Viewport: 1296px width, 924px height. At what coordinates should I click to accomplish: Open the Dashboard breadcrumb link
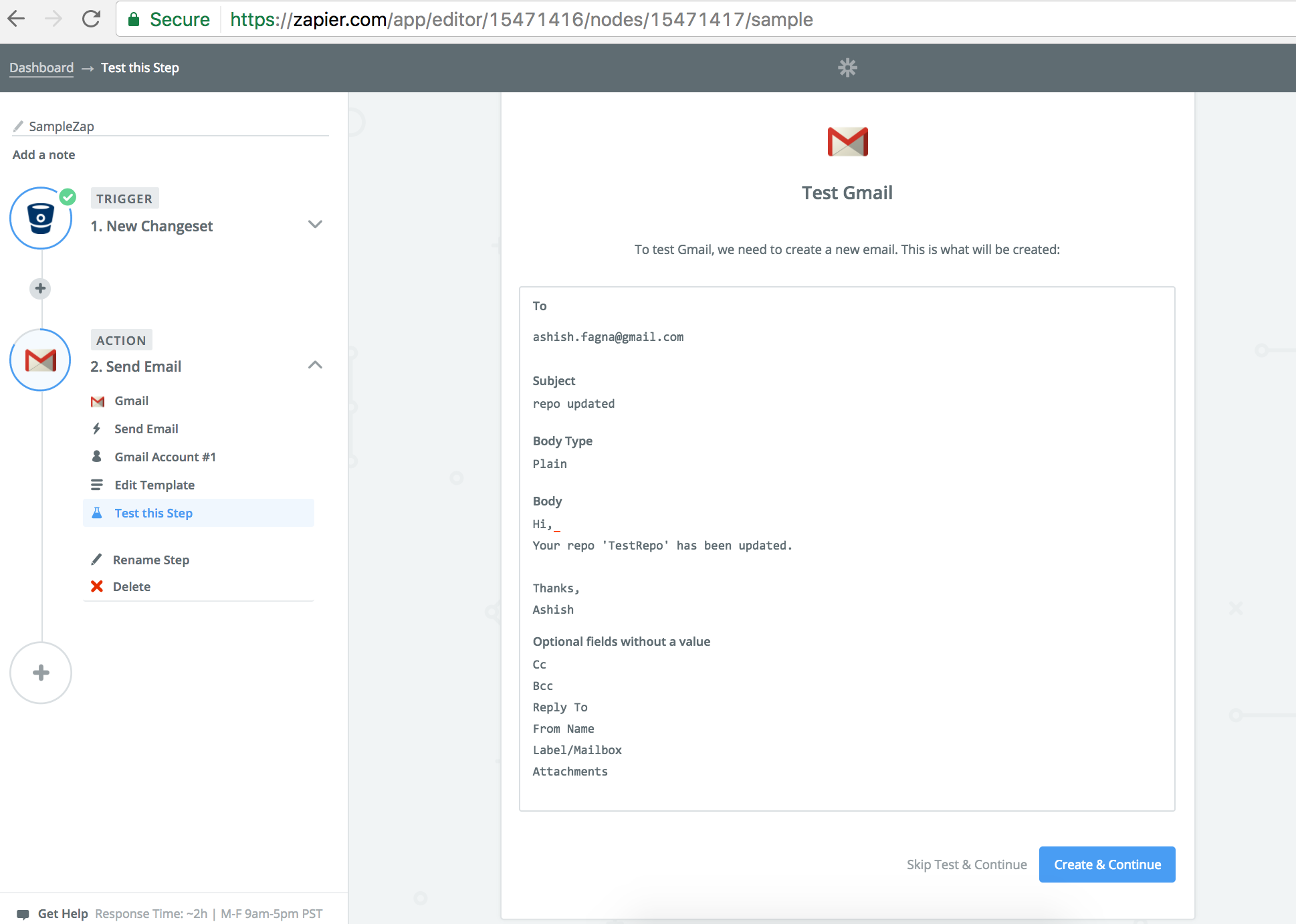tap(41, 68)
